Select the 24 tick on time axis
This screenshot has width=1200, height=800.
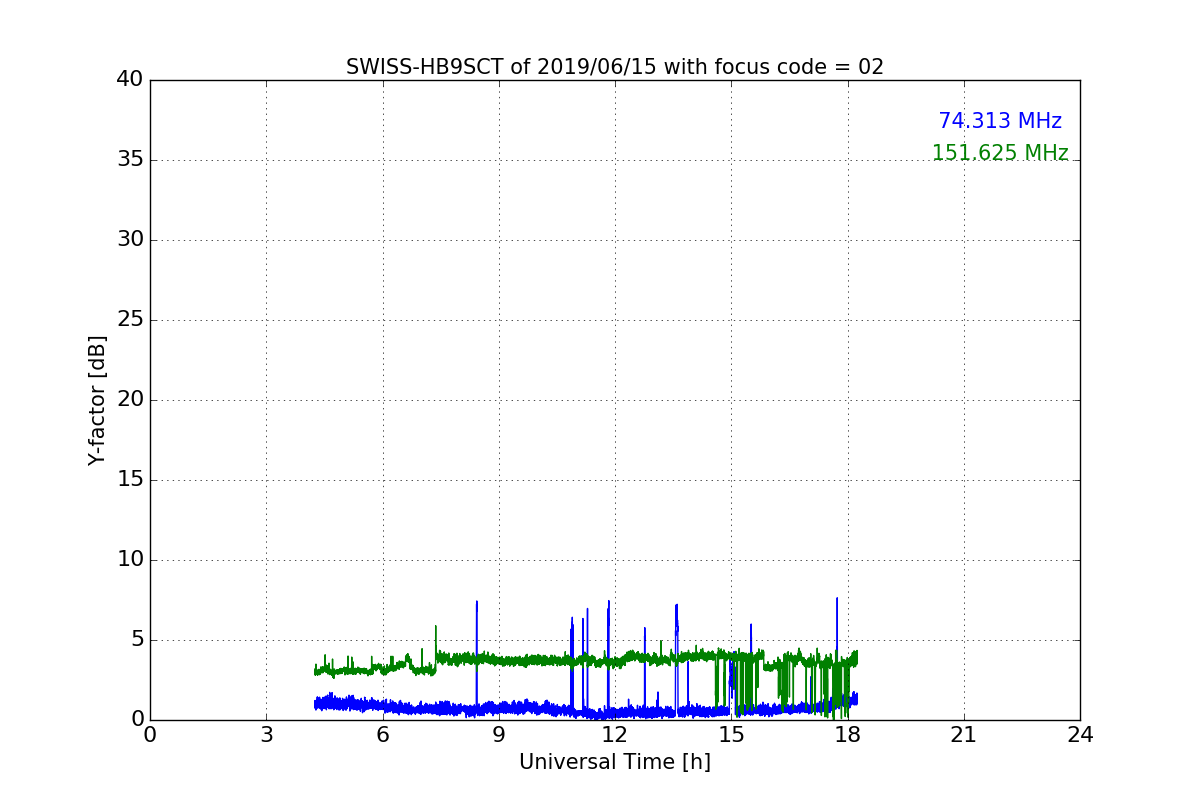click(1080, 735)
